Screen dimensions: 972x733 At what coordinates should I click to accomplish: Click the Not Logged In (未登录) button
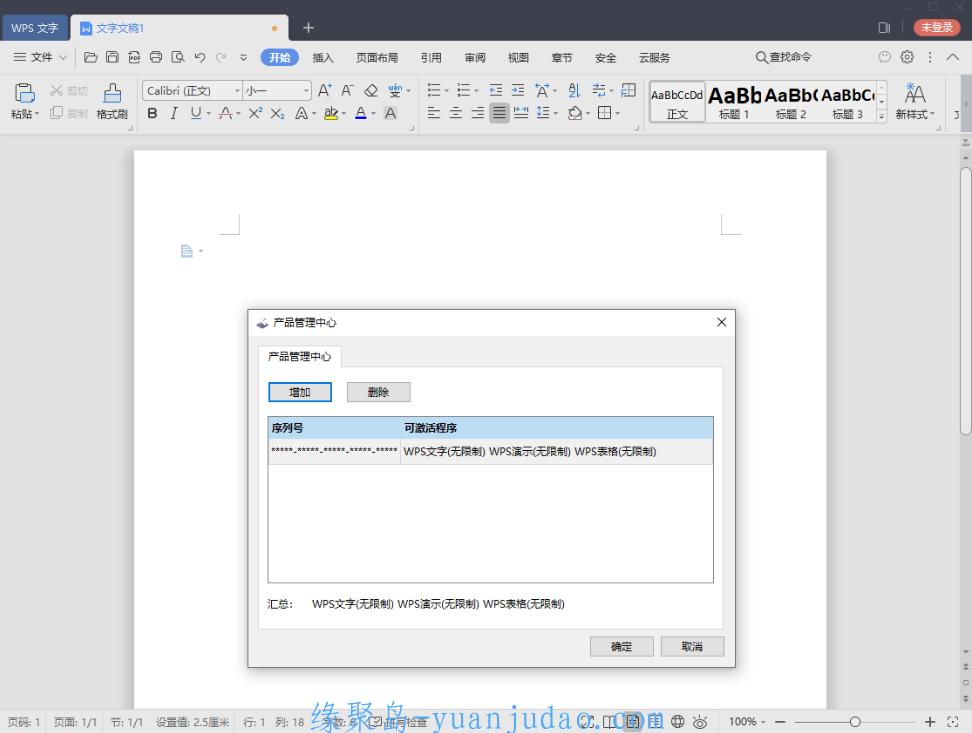[937, 27]
